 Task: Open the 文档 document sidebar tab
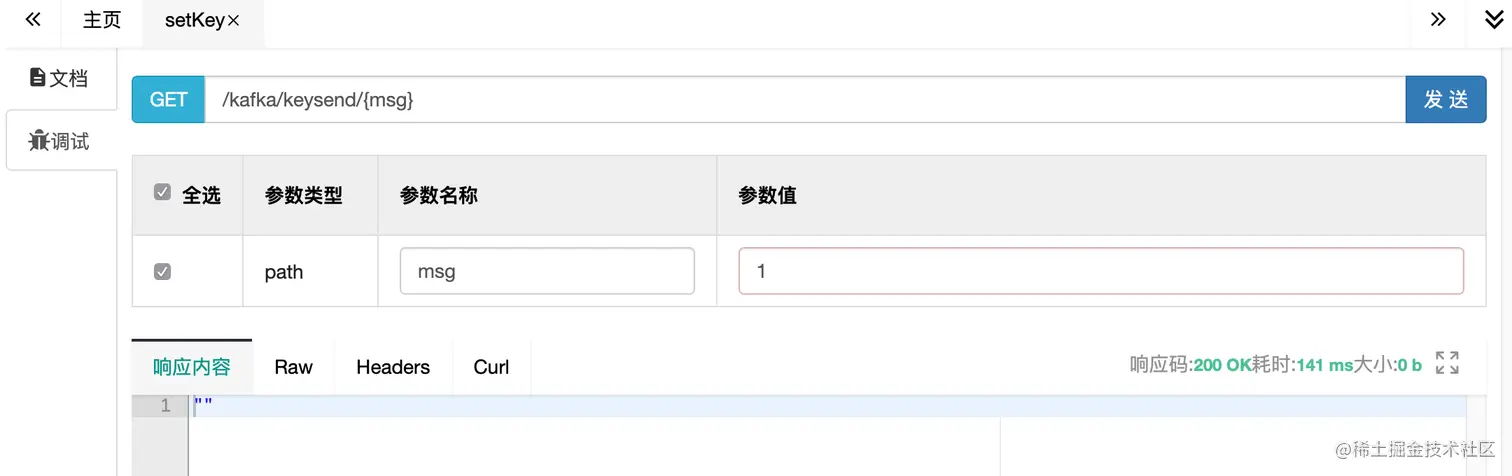pyautogui.click(x=59, y=78)
